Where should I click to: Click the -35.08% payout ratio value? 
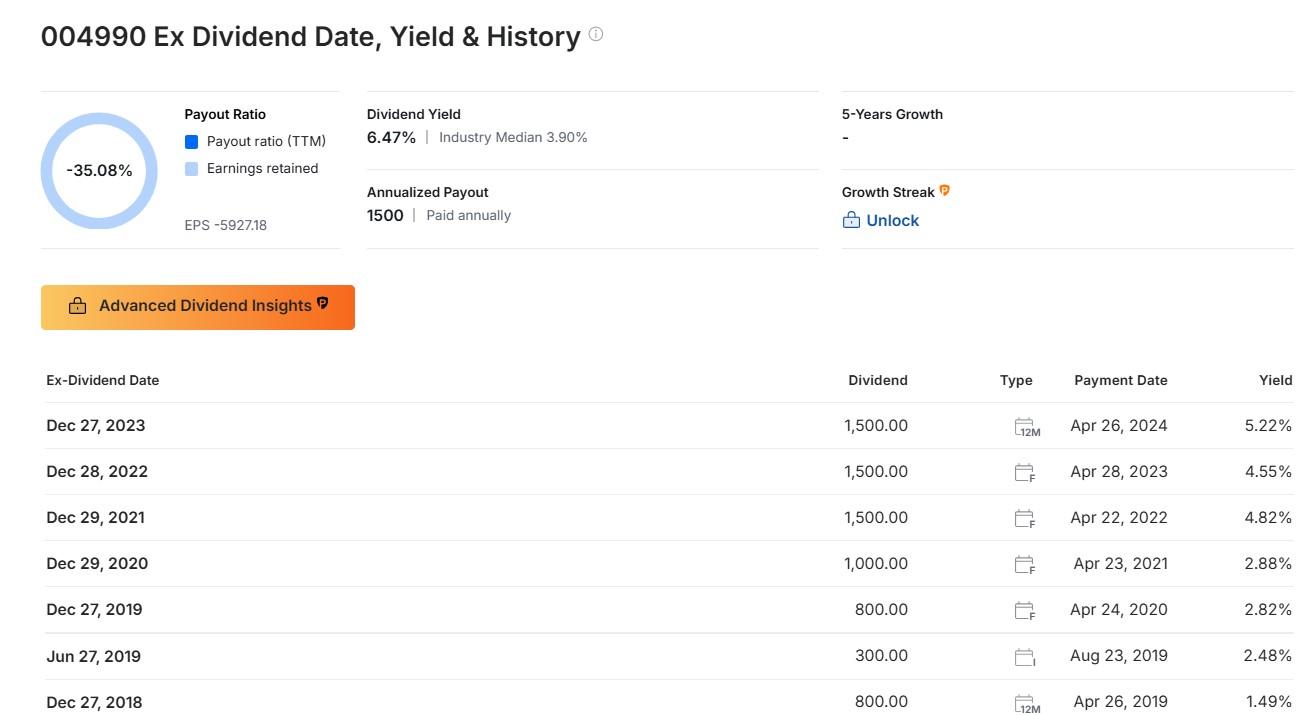(x=99, y=171)
